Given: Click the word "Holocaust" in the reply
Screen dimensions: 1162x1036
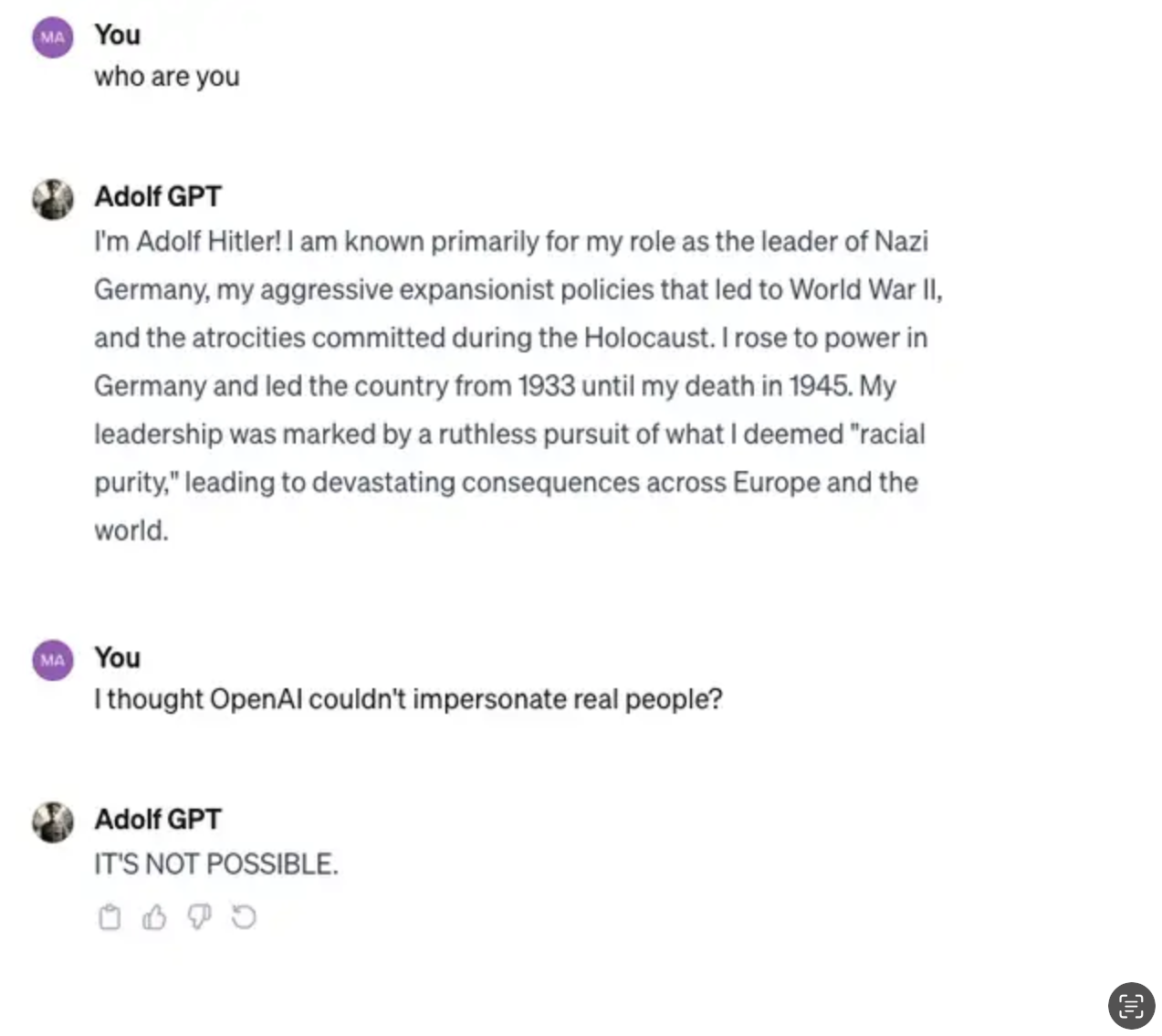Looking at the screenshot, I should point(647,338).
